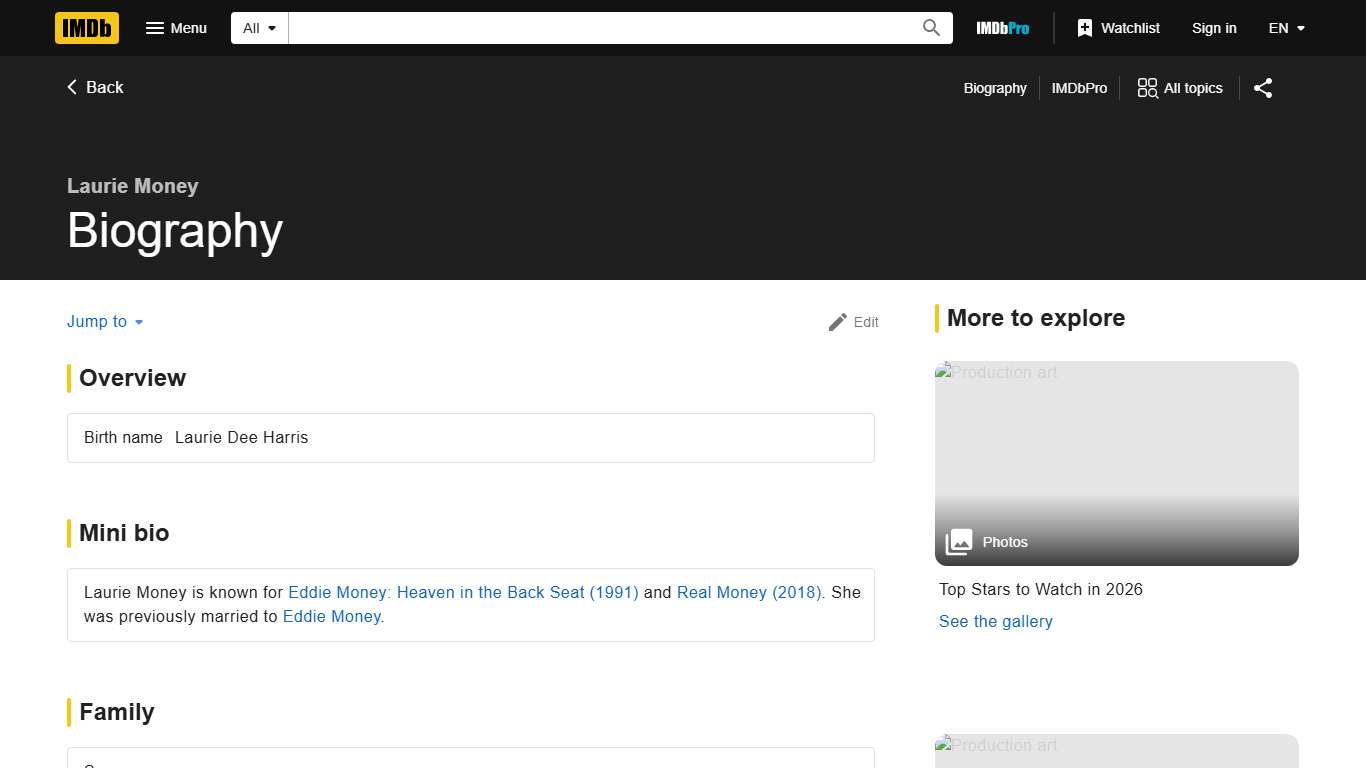Image resolution: width=1366 pixels, height=768 pixels.
Task: Open the IMDbPro site via its logo
Action: tap(1002, 28)
